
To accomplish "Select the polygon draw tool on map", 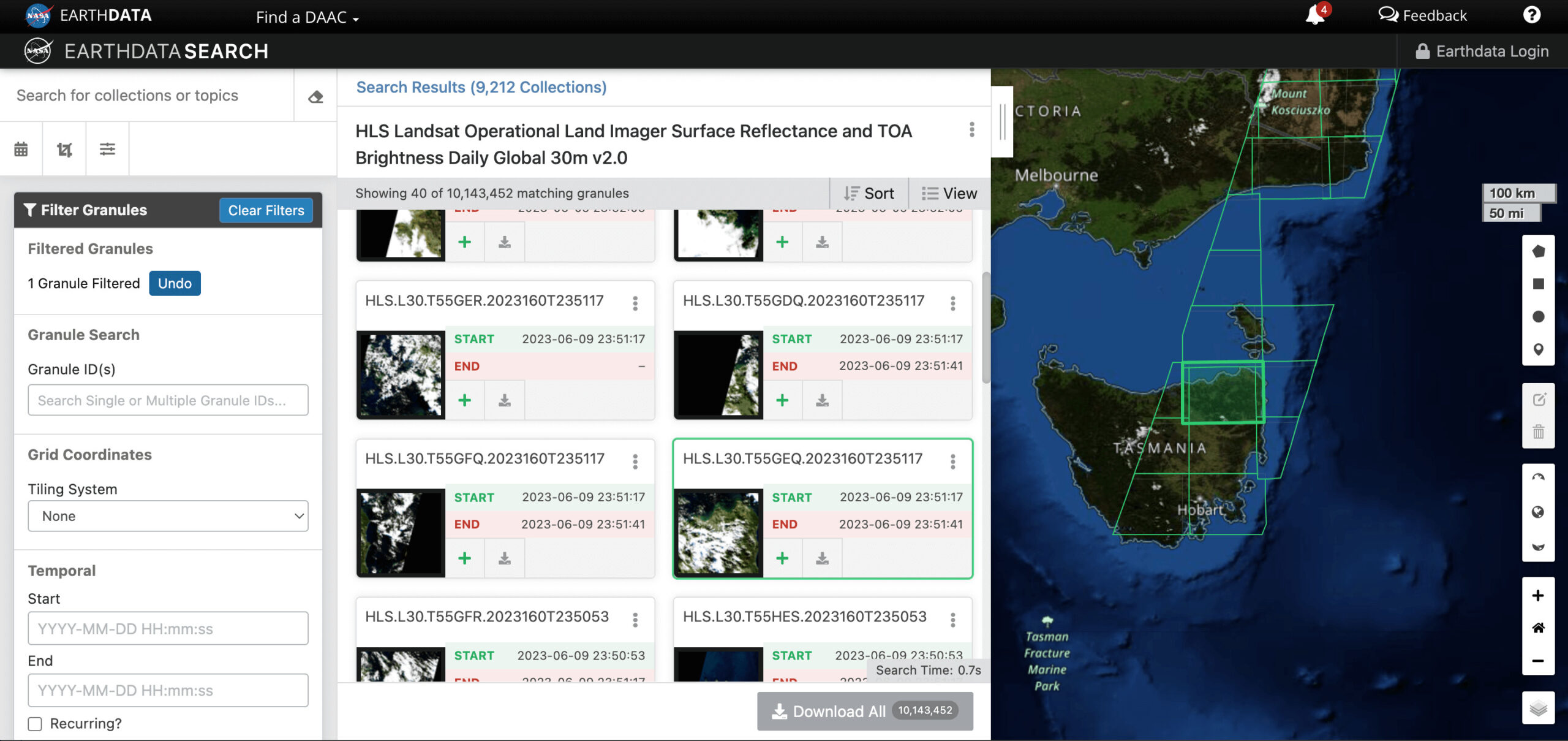I will [x=1538, y=251].
